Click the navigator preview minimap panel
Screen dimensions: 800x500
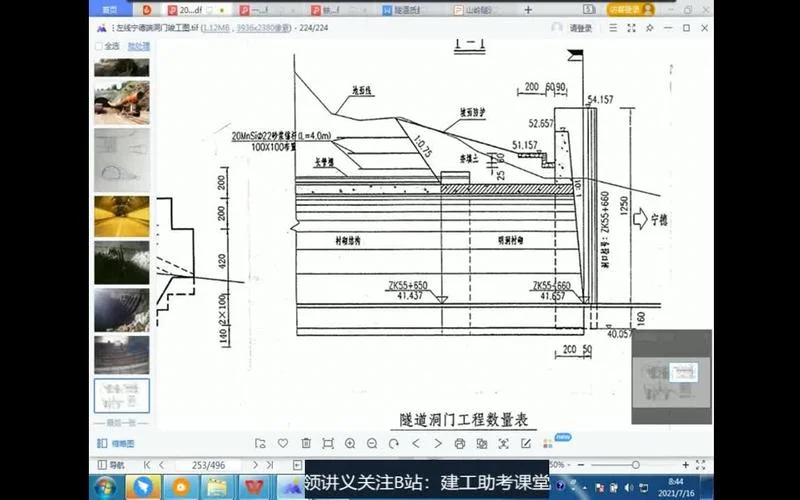coord(671,377)
